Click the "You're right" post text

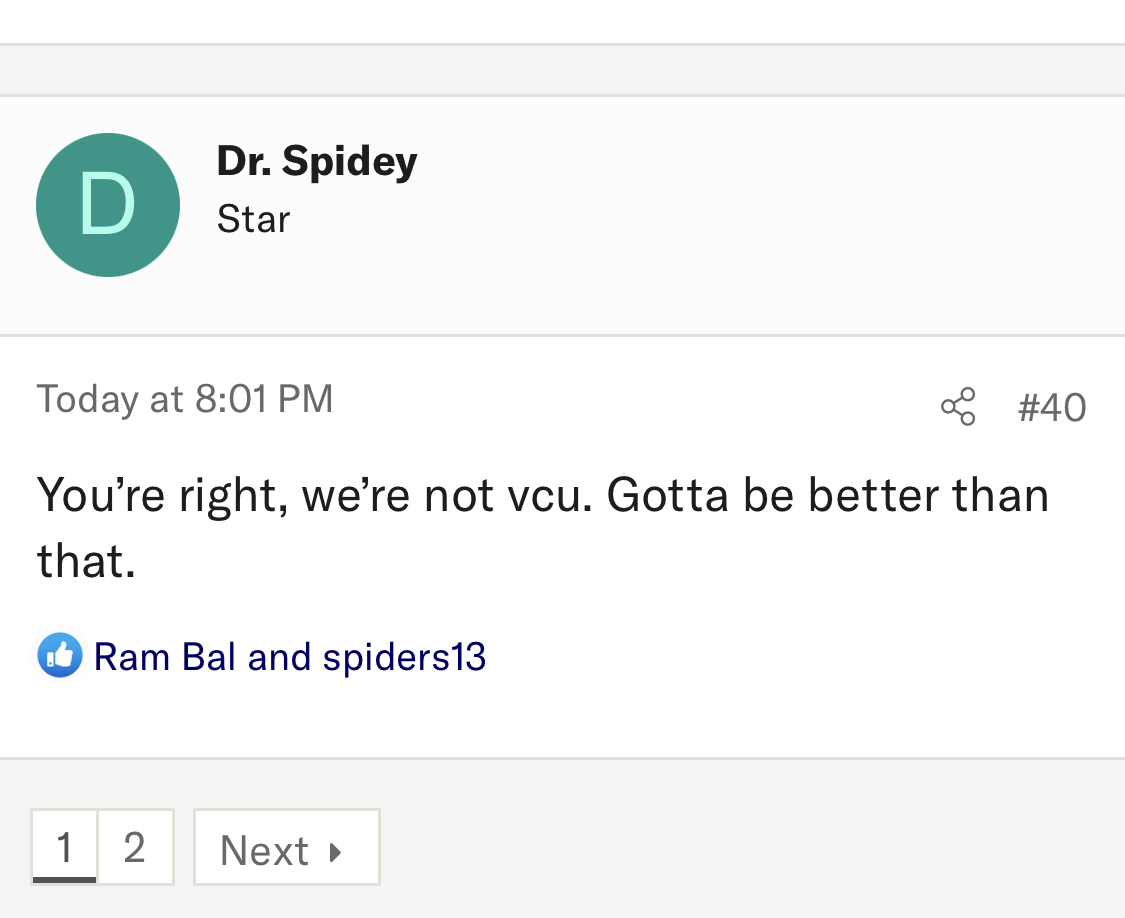click(162, 495)
